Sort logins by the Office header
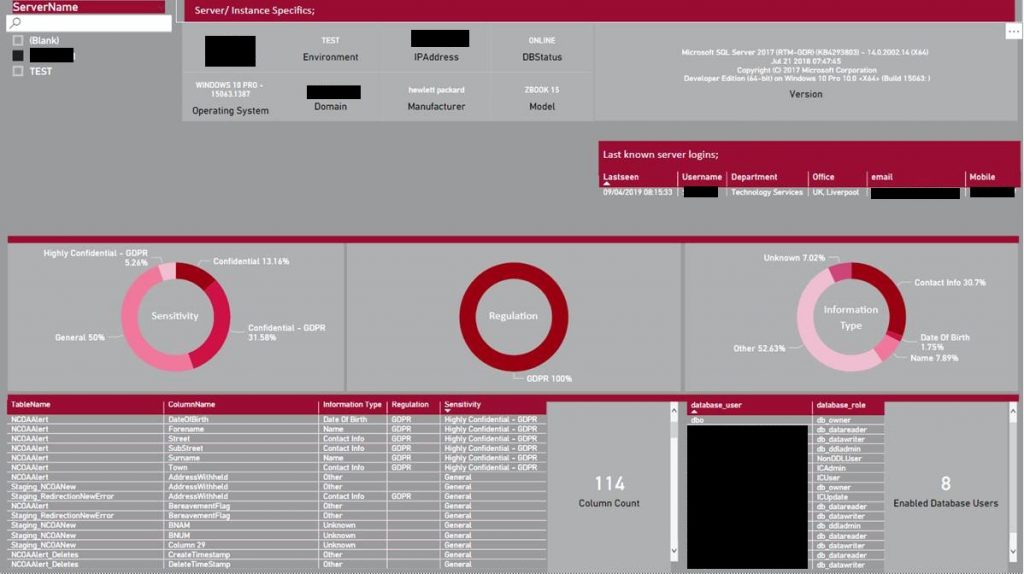1024x574 pixels. tap(823, 177)
